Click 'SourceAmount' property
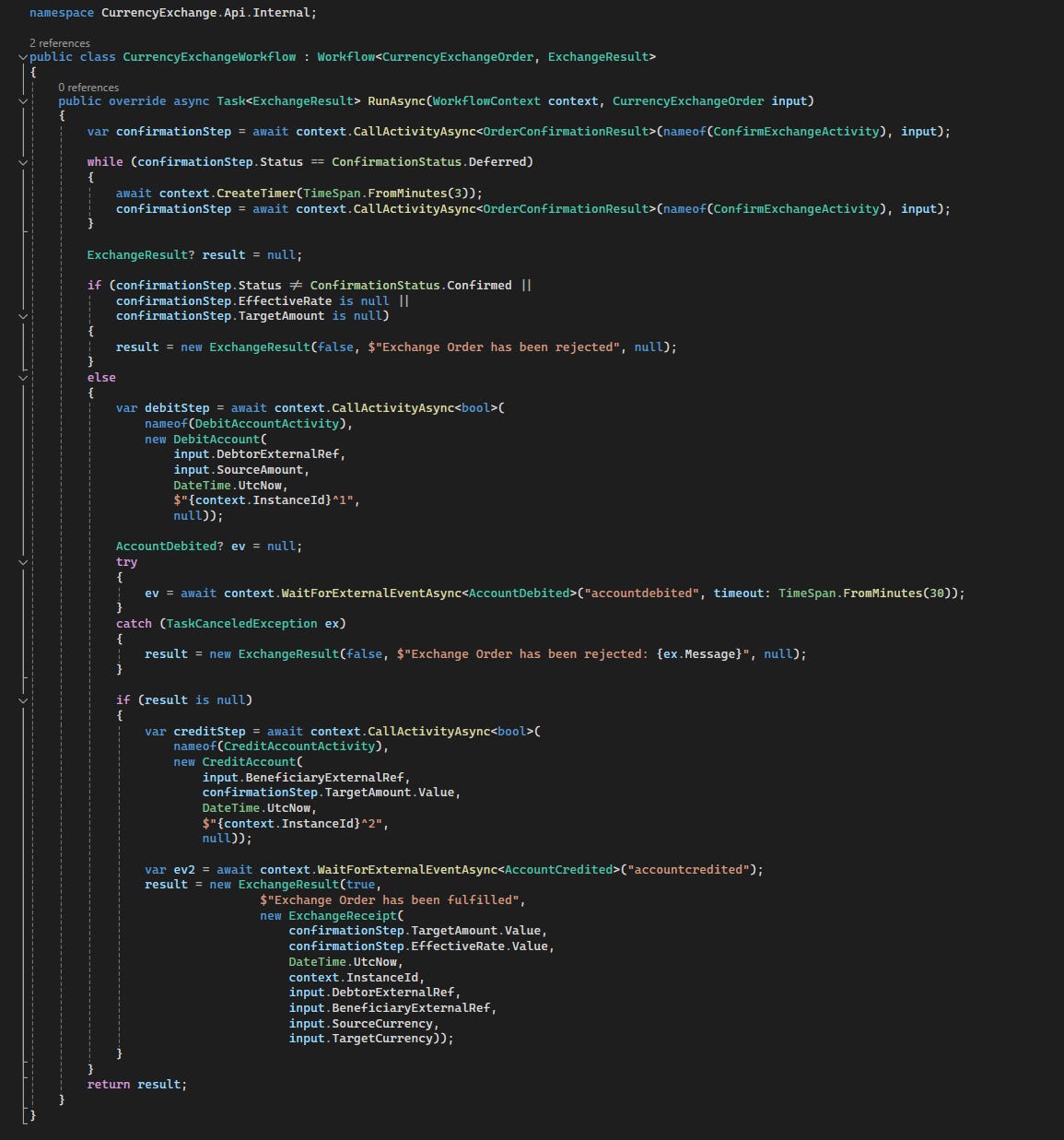 (x=260, y=470)
